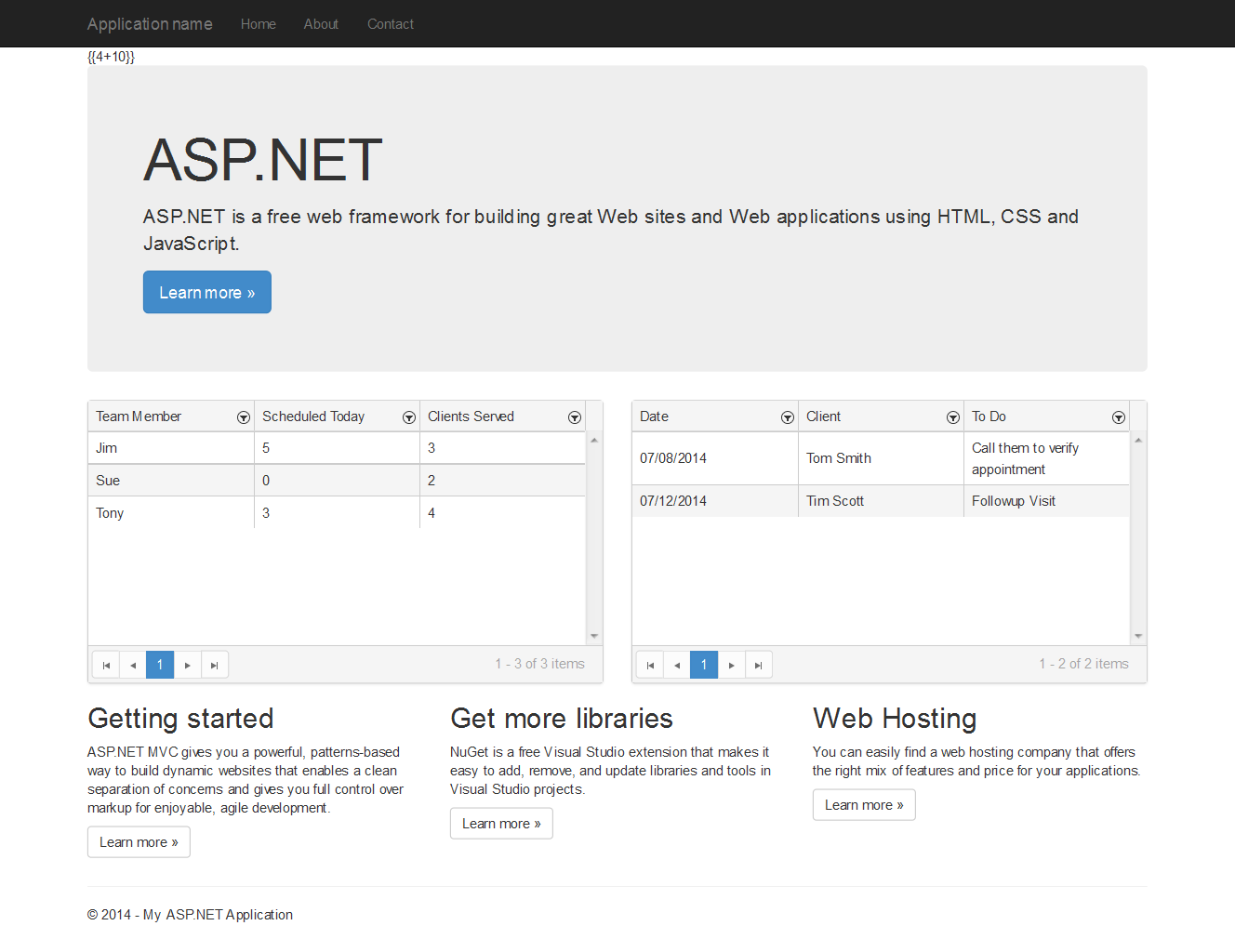Screen dimensions: 1235x952
Task: Open the Contact navigation item
Action: click(391, 24)
